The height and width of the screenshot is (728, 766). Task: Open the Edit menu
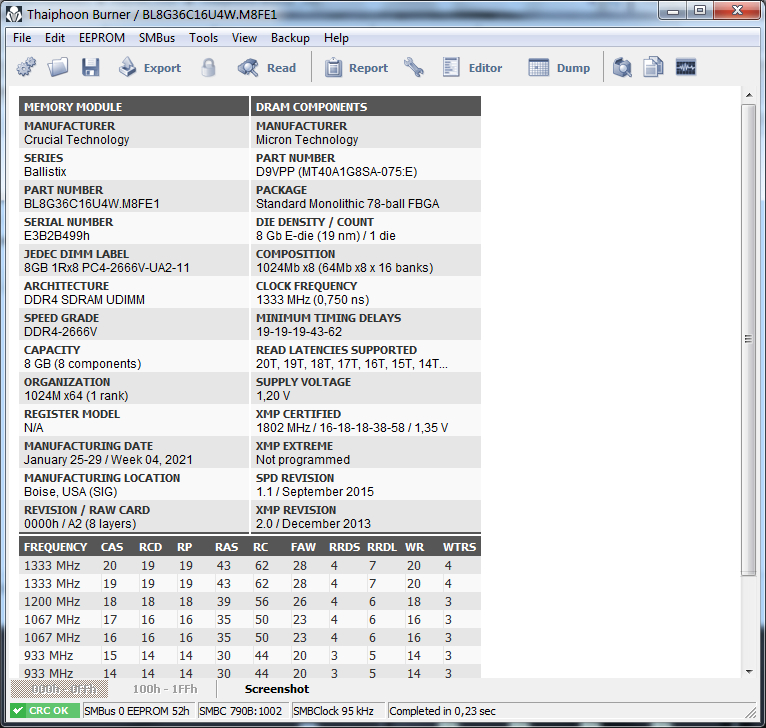click(x=55, y=38)
